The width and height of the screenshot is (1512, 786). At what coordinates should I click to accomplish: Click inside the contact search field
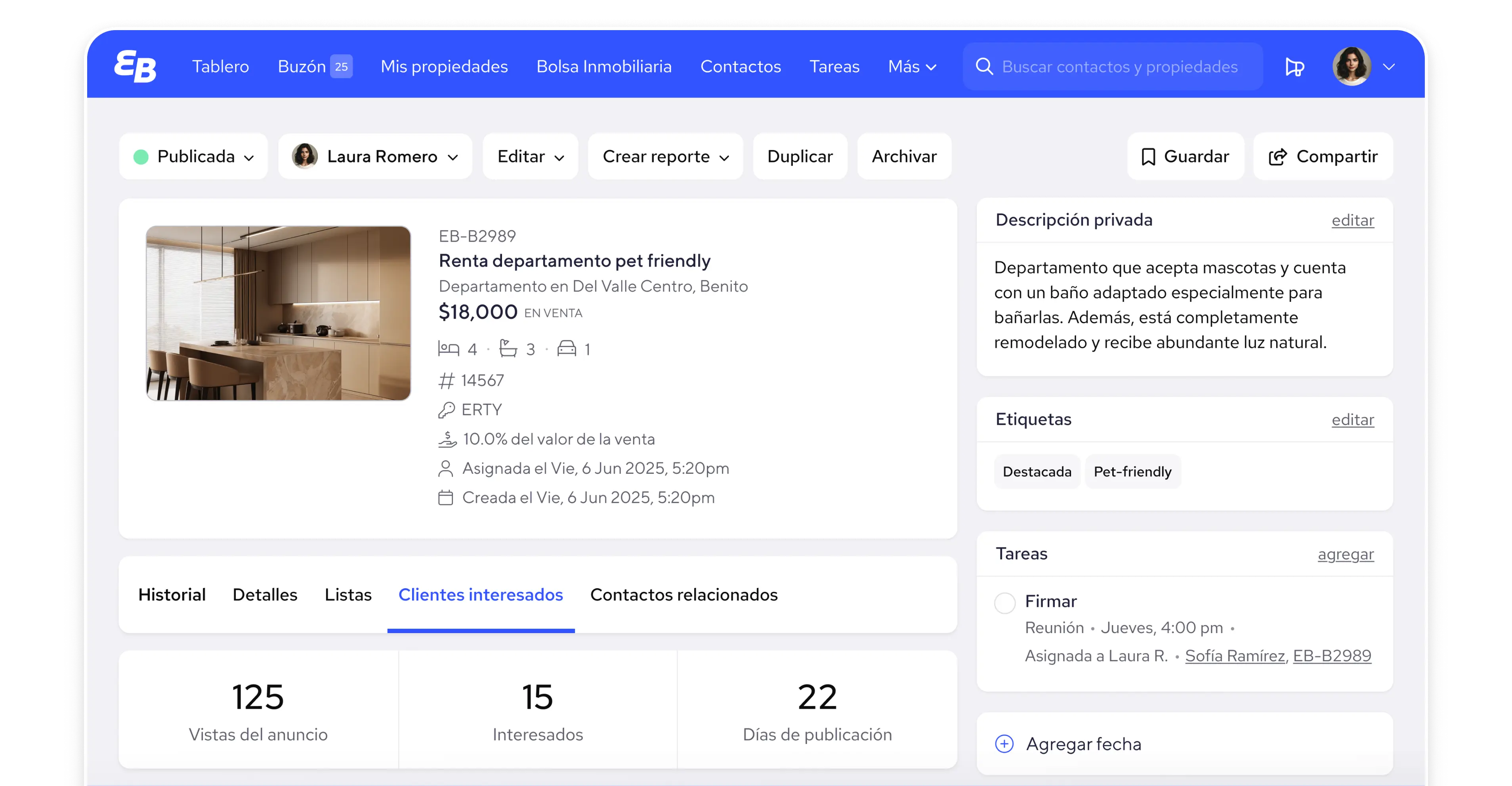[x=1115, y=66]
